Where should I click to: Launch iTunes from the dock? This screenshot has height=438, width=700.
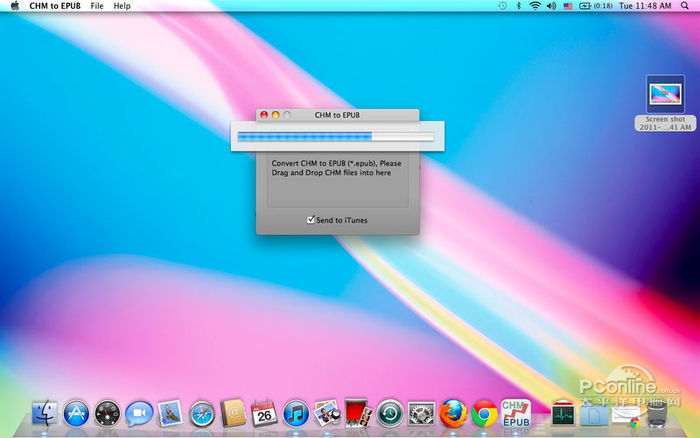tap(296, 413)
